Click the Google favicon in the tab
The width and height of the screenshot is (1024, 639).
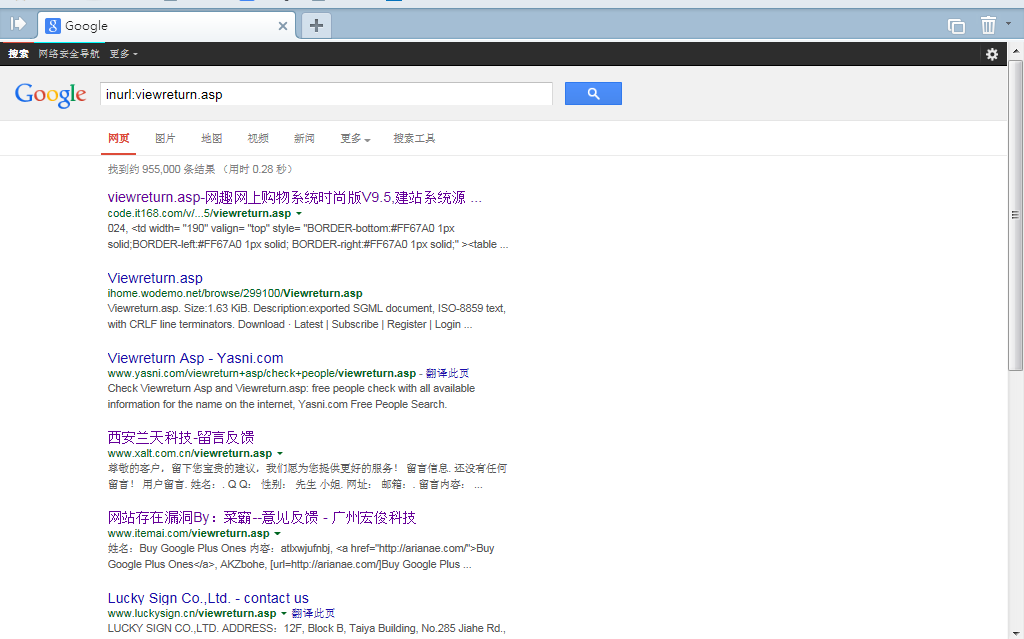point(53,25)
